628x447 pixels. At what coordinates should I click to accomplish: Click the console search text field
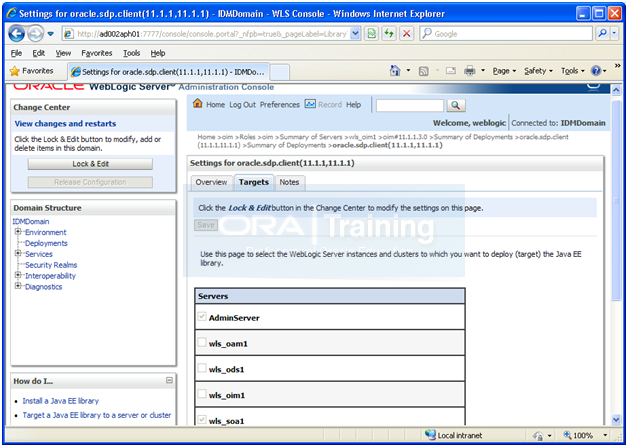point(410,106)
